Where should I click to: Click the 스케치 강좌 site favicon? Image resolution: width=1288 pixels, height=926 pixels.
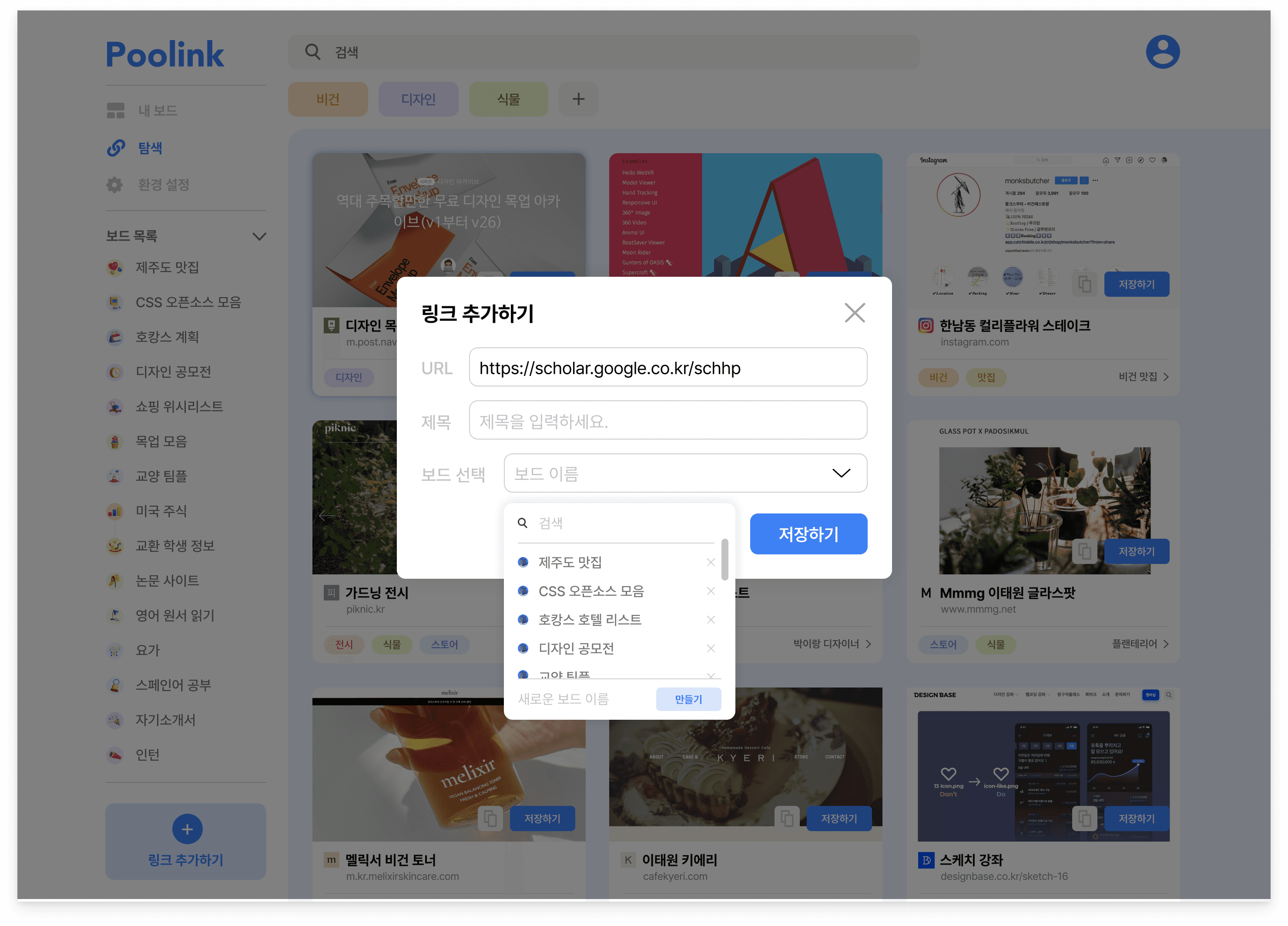[926, 859]
